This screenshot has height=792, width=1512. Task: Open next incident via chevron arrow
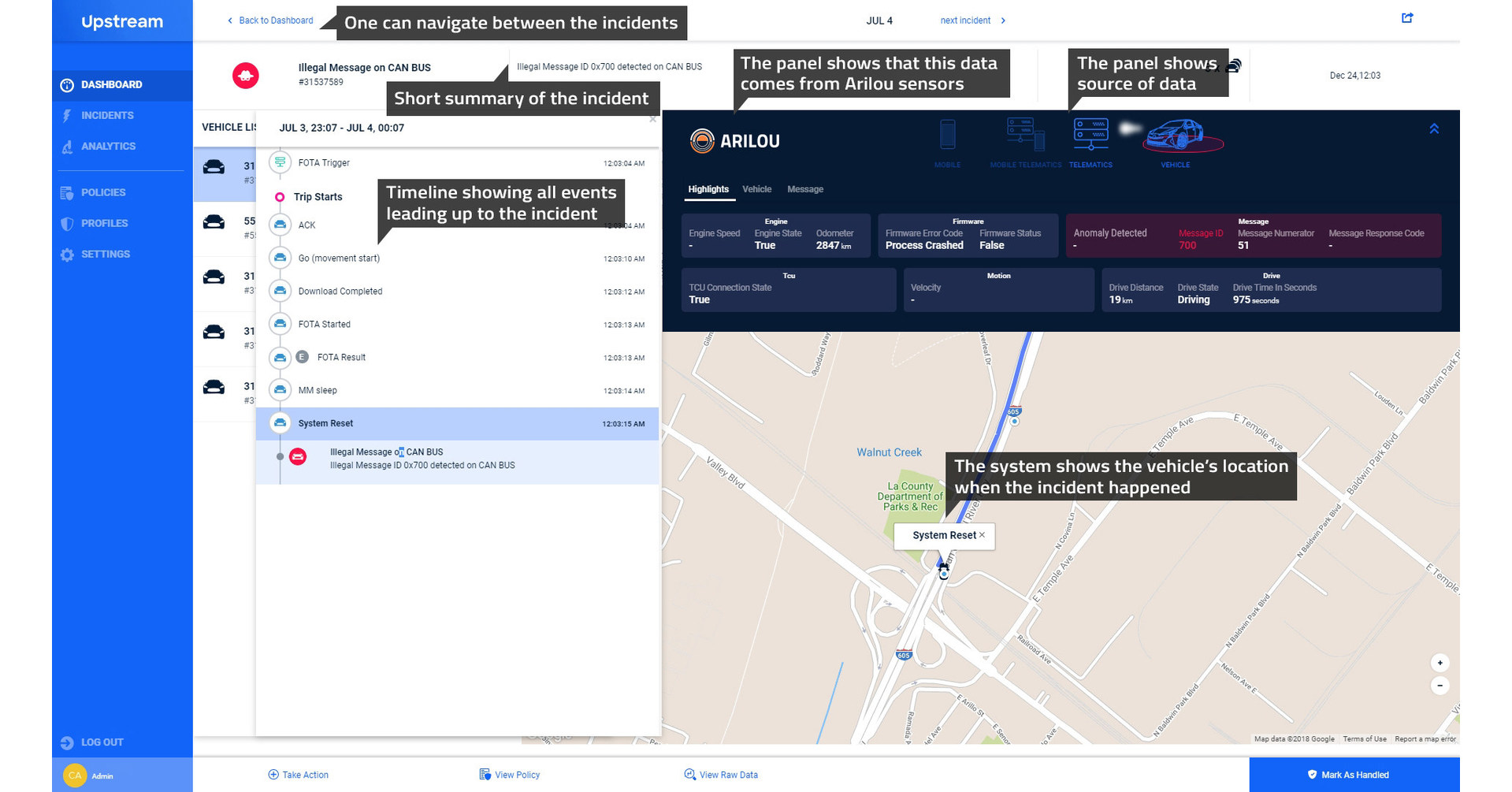pos(1003,20)
